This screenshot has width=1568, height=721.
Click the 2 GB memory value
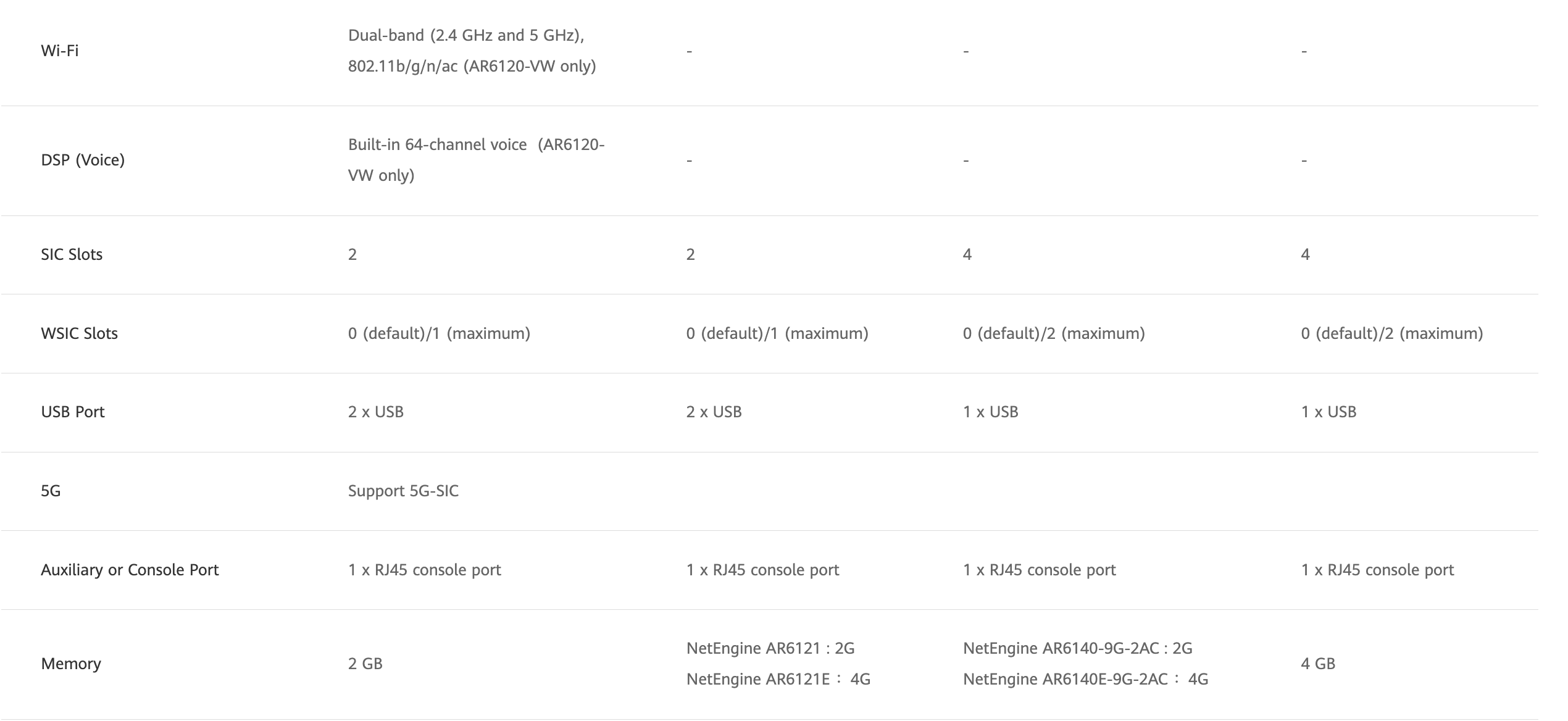pos(365,664)
